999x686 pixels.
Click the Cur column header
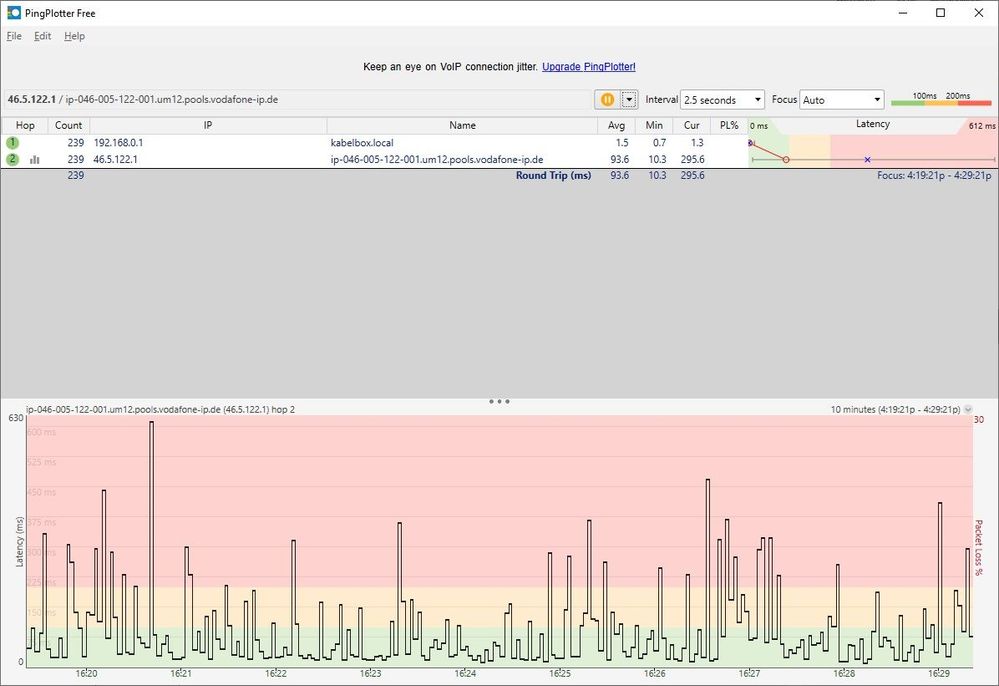click(691, 125)
